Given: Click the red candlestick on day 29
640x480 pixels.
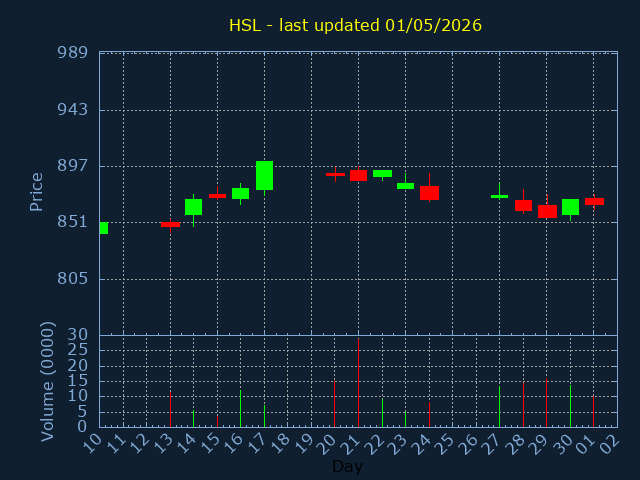Looking at the screenshot, I should point(547,211).
